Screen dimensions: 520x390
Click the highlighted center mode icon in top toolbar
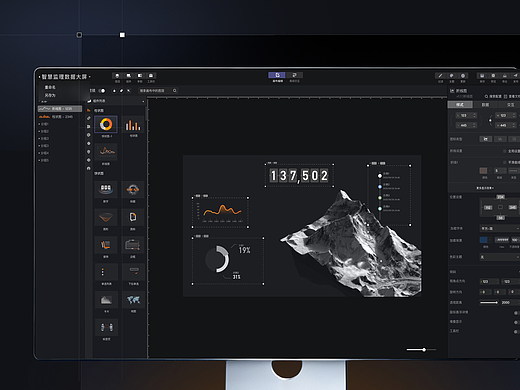click(277, 75)
